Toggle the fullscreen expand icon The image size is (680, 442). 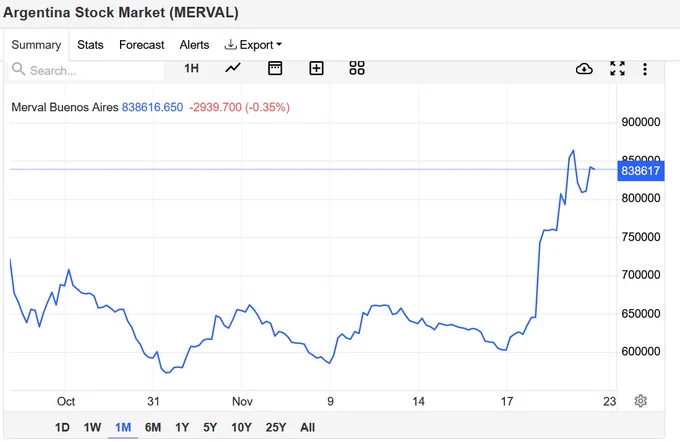617,69
